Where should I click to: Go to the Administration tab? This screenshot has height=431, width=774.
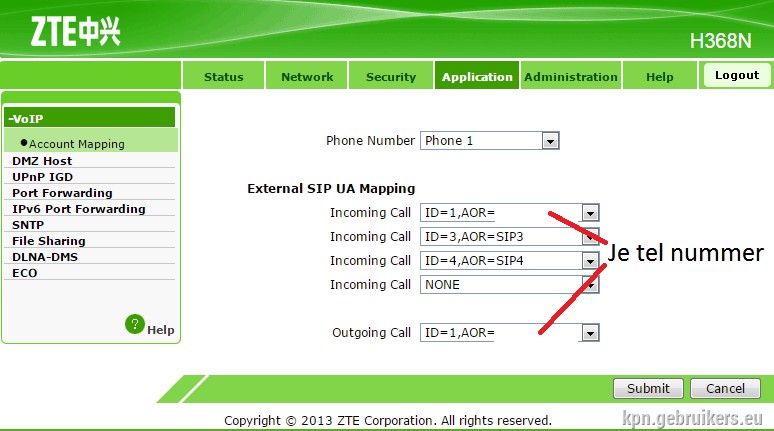coord(571,77)
